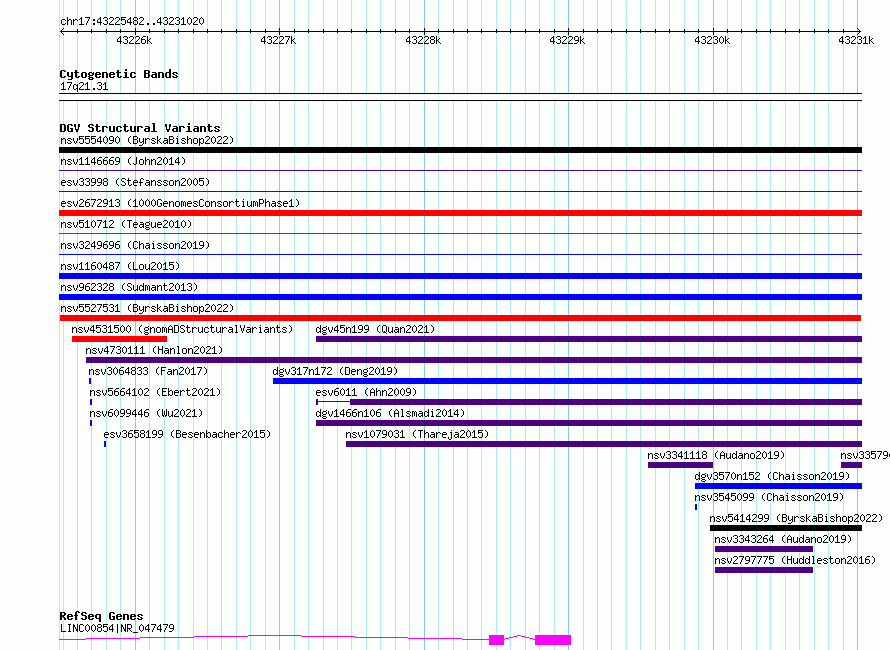This screenshot has width=890, height=650.
Task: Click nsv962328 (Sudmant2013) variant label
Action: pyautogui.click(x=129, y=287)
